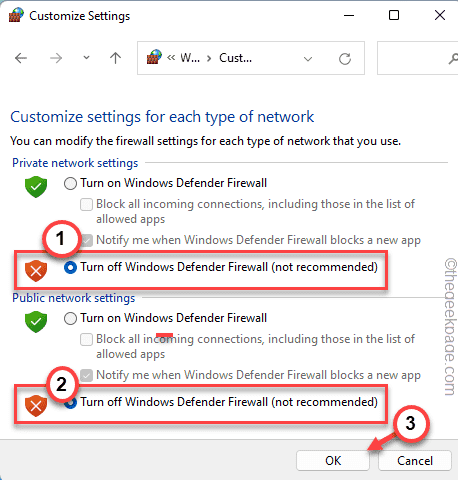Viewport: 458px width, 480px height.
Task: Select Turn on Firewall for public network
Action: click(x=70, y=318)
